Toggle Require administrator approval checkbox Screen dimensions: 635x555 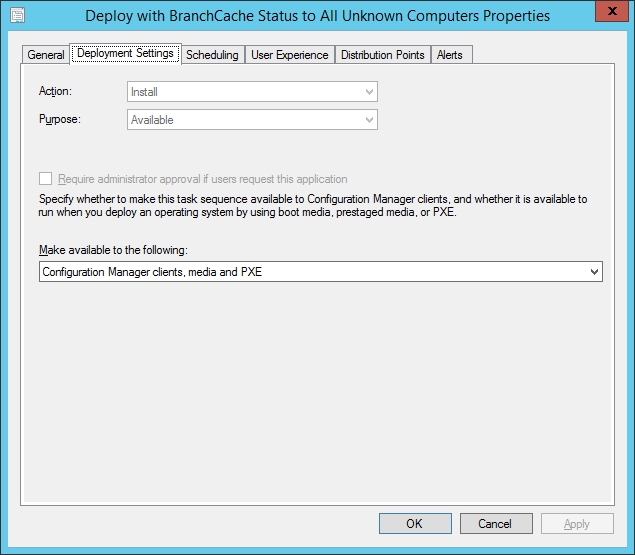(45, 179)
